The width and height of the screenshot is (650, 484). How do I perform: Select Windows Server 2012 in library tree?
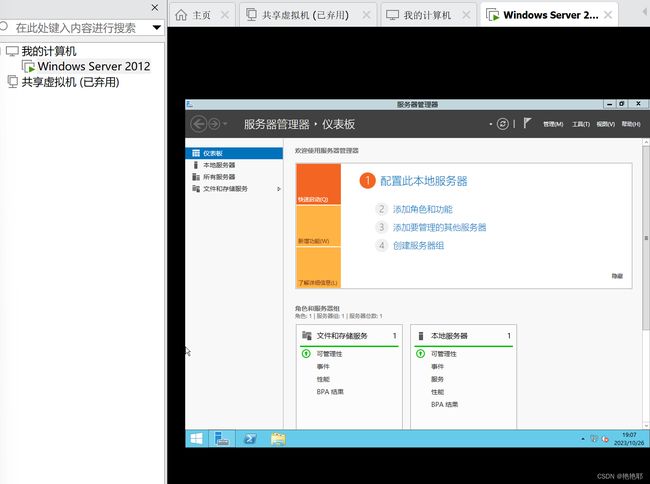click(x=94, y=66)
